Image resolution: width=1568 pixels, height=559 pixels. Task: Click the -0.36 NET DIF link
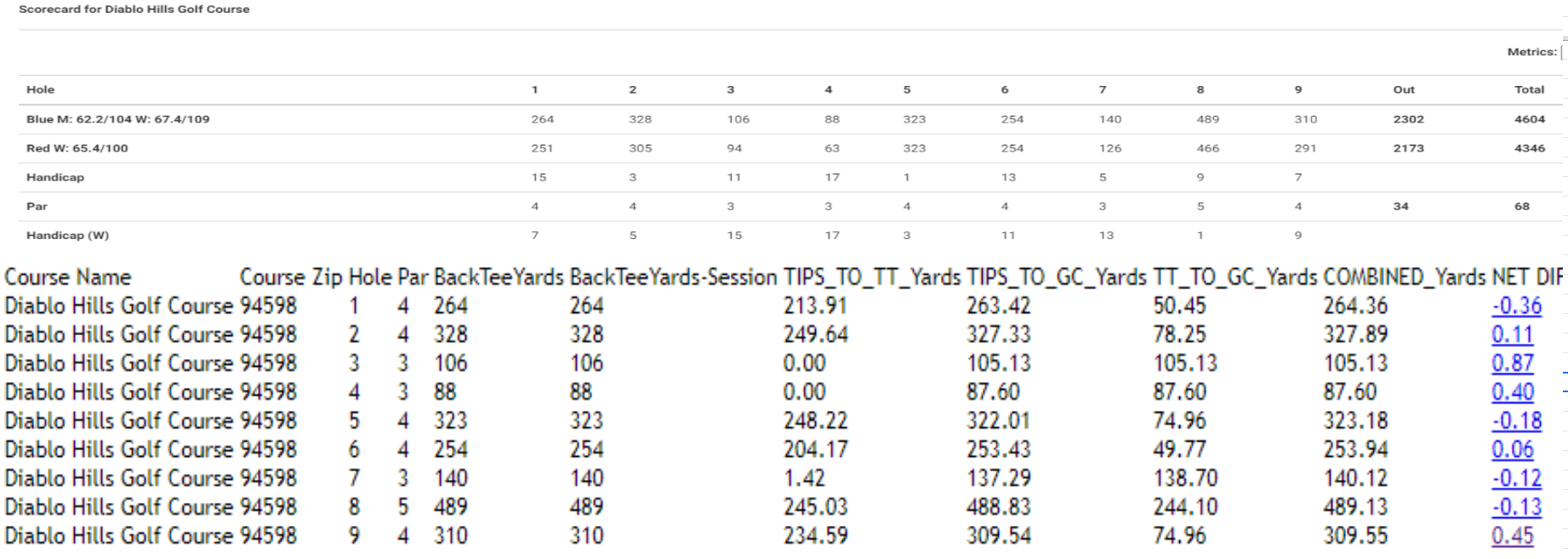tap(1516, 306)
